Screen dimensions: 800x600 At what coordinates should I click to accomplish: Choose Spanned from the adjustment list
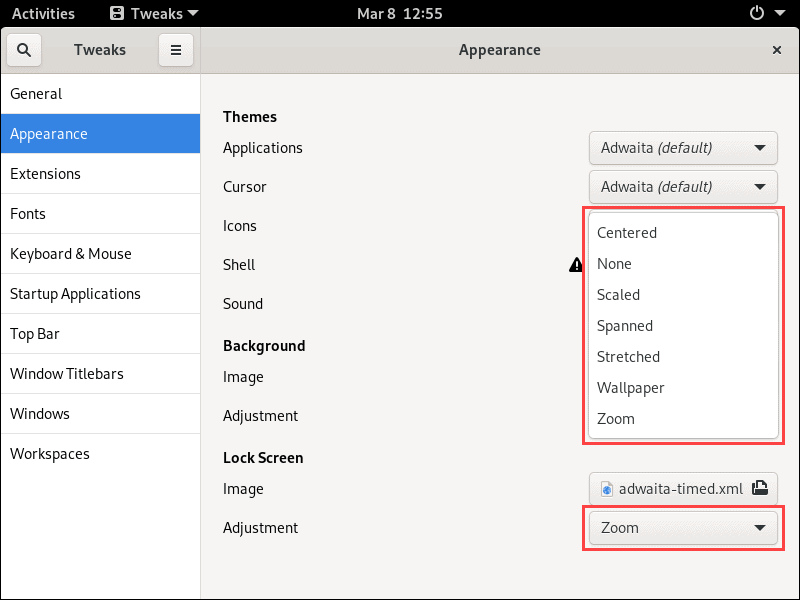683,326
